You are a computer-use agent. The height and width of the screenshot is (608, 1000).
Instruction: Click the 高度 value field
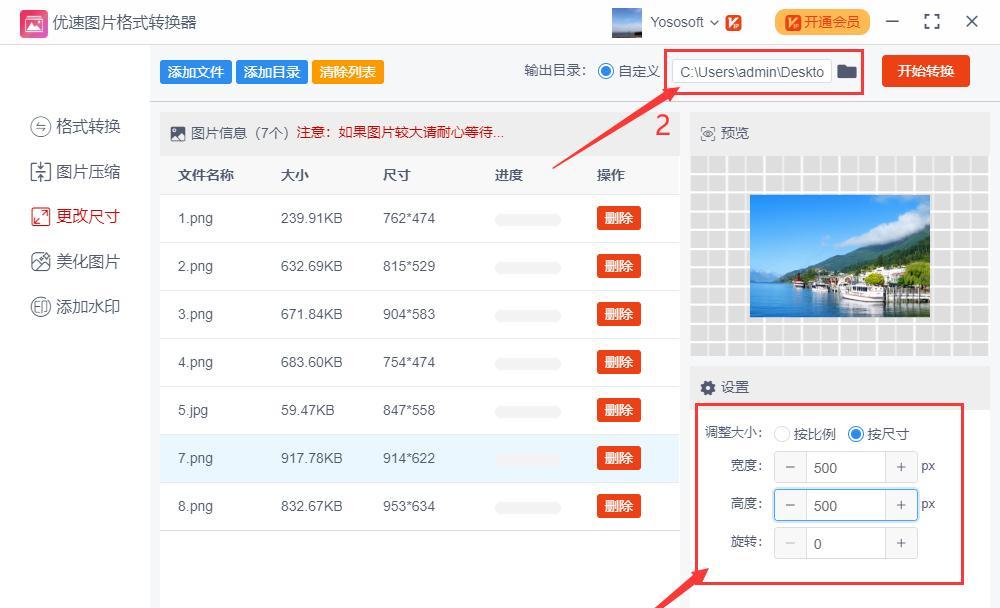[x=846, y=505]
